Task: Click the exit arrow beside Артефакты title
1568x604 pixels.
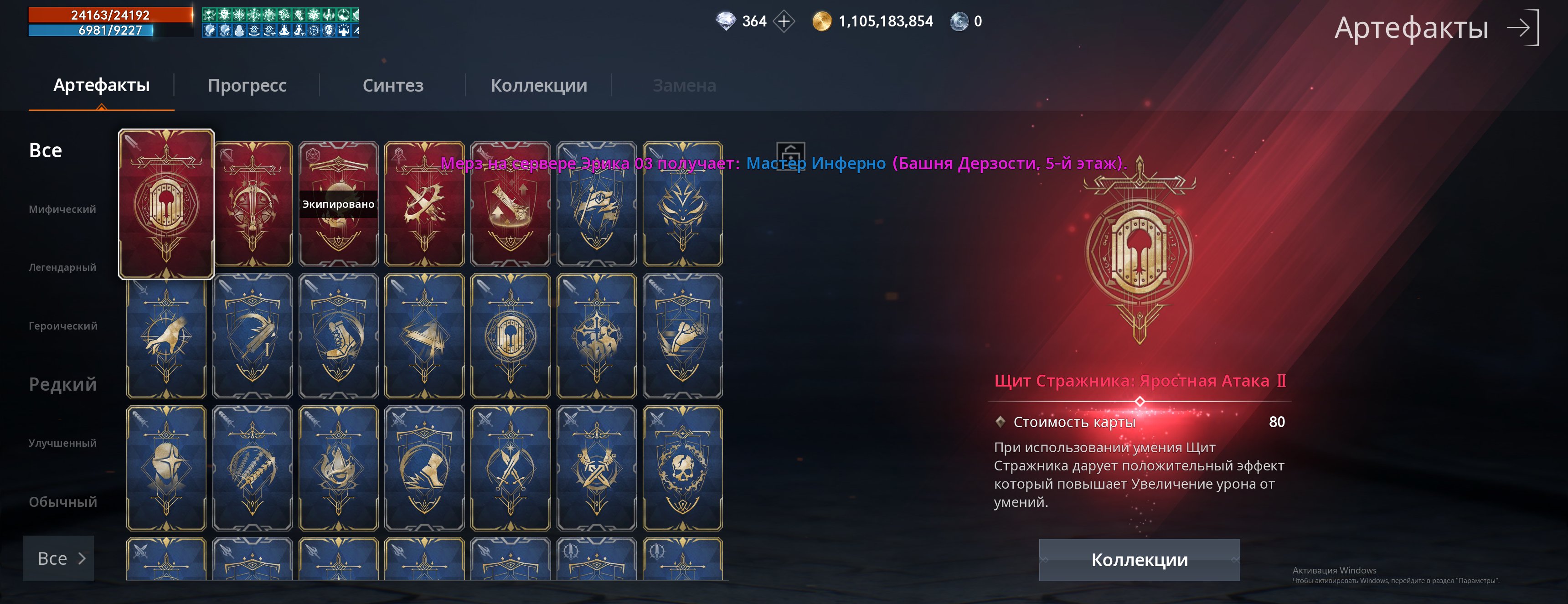Action: click(x=1523, y=27)
